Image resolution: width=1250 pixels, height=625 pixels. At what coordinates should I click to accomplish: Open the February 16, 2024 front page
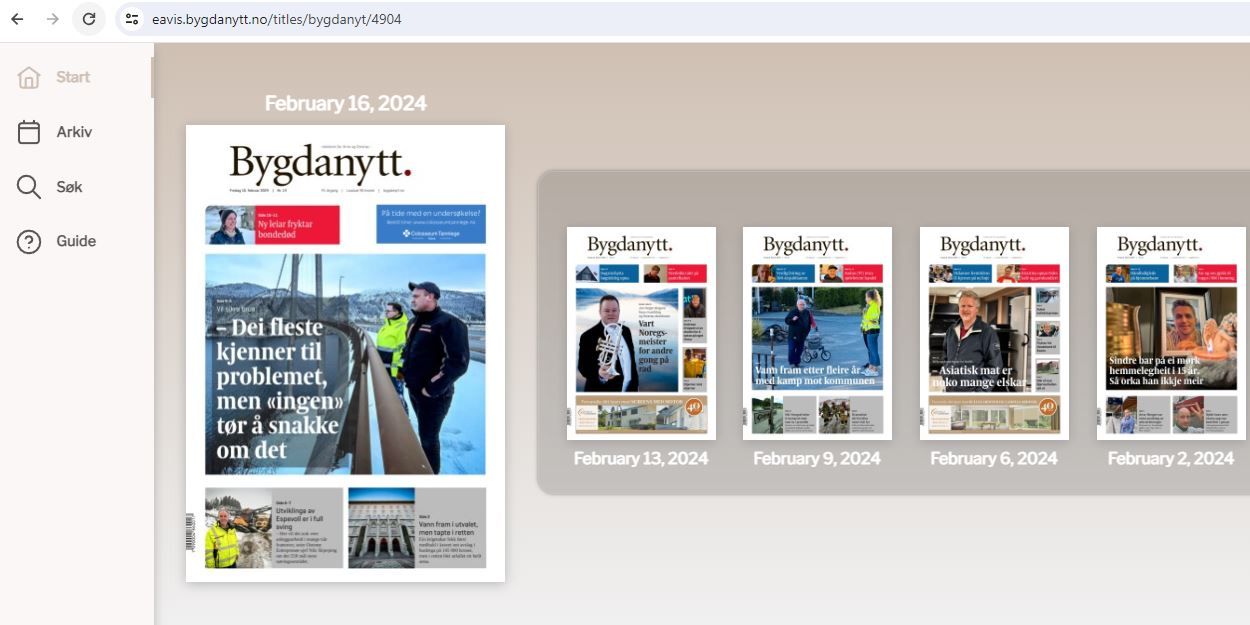click(x=345, y=353)
